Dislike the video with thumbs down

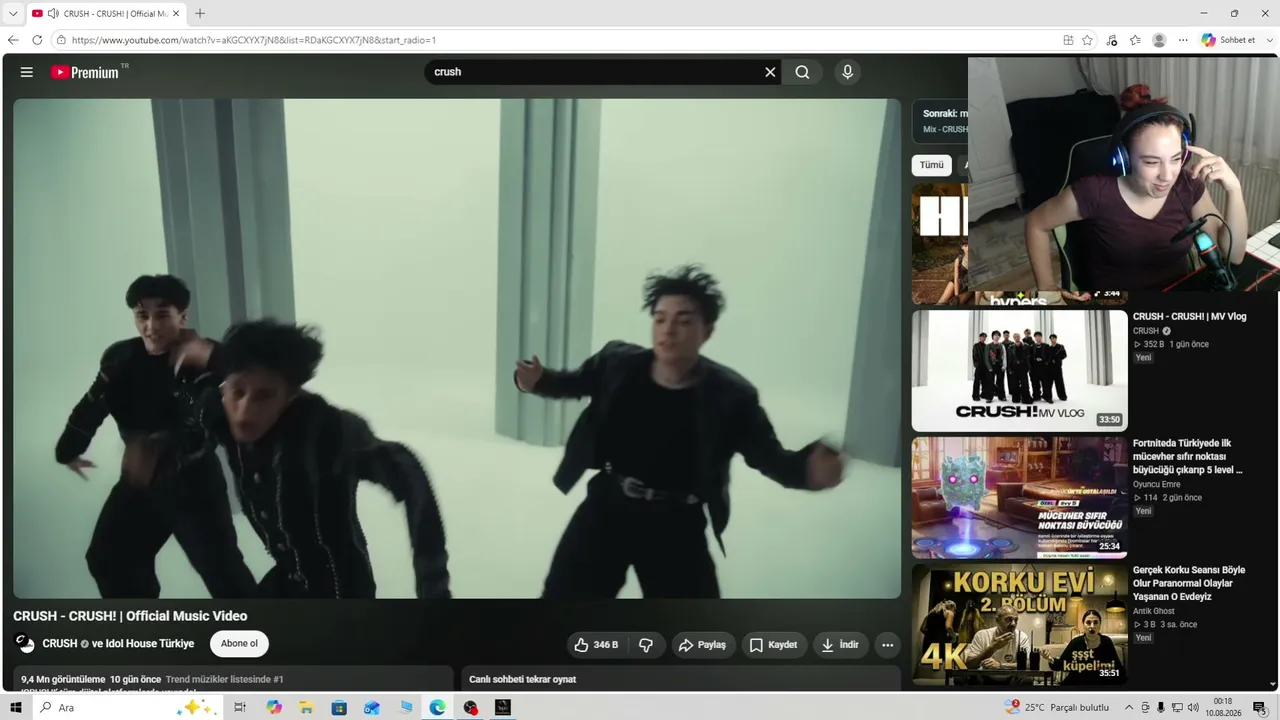tap(646, 645)
